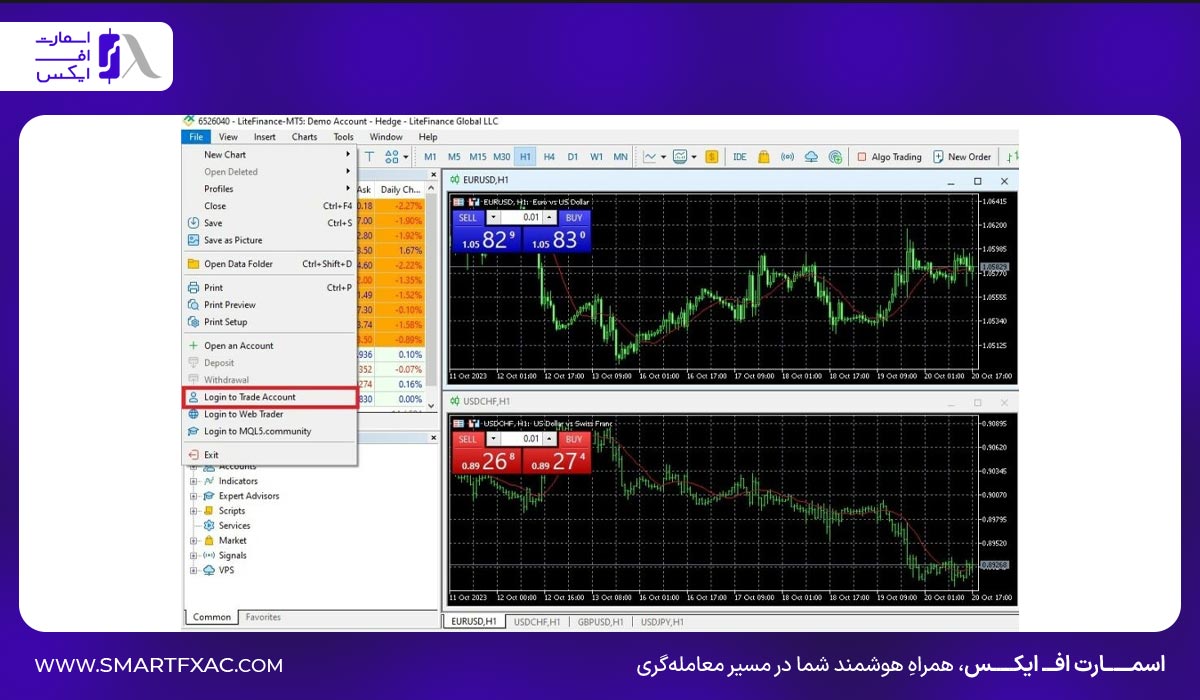Select Save as Picture menu entry
Image resolution: width=1200 pixels, height=700 pixels.
click(269, 240)
